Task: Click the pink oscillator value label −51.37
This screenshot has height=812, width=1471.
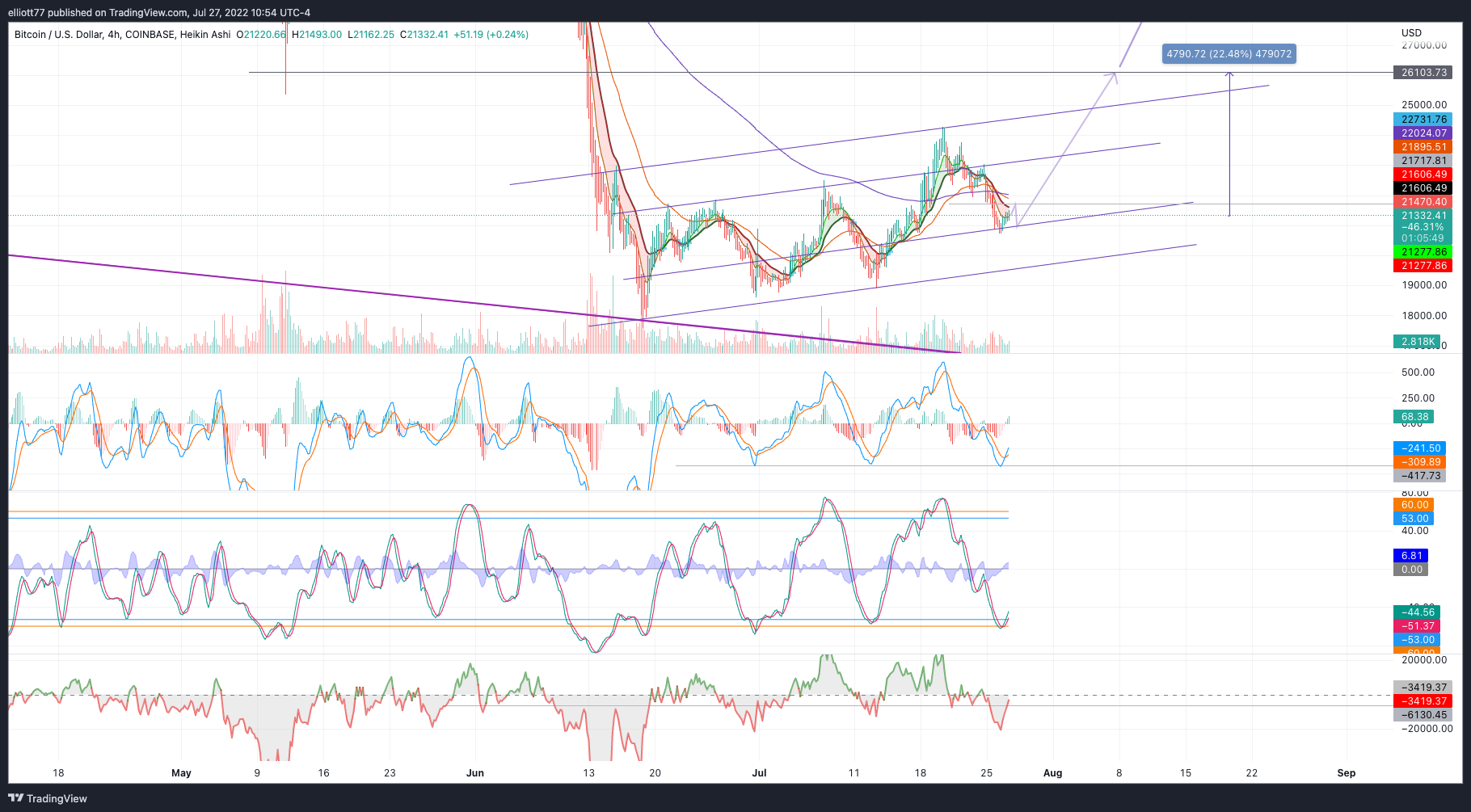Action: [x=1417, y=626]
